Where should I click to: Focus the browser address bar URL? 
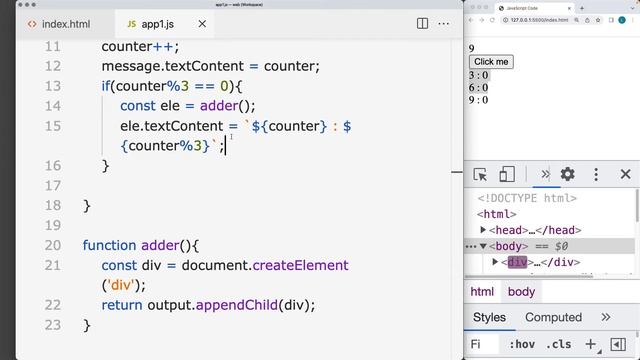[539, 20]
